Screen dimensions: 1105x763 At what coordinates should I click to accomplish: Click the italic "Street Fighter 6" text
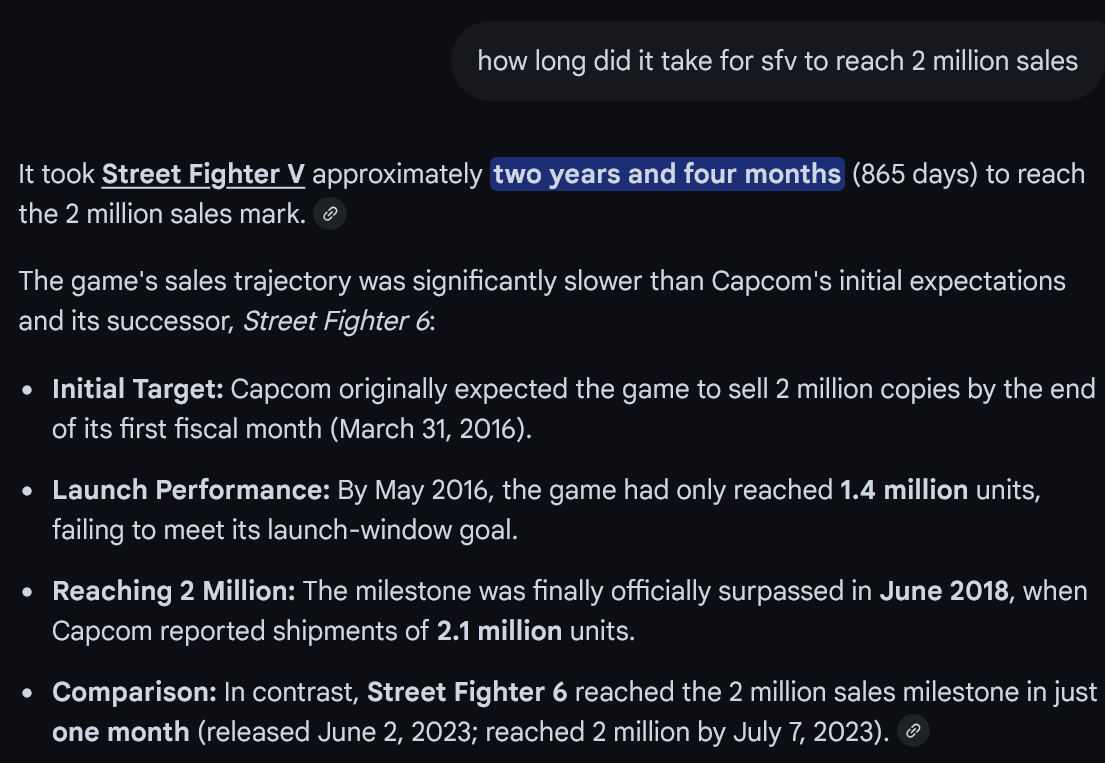click(335, 321)
